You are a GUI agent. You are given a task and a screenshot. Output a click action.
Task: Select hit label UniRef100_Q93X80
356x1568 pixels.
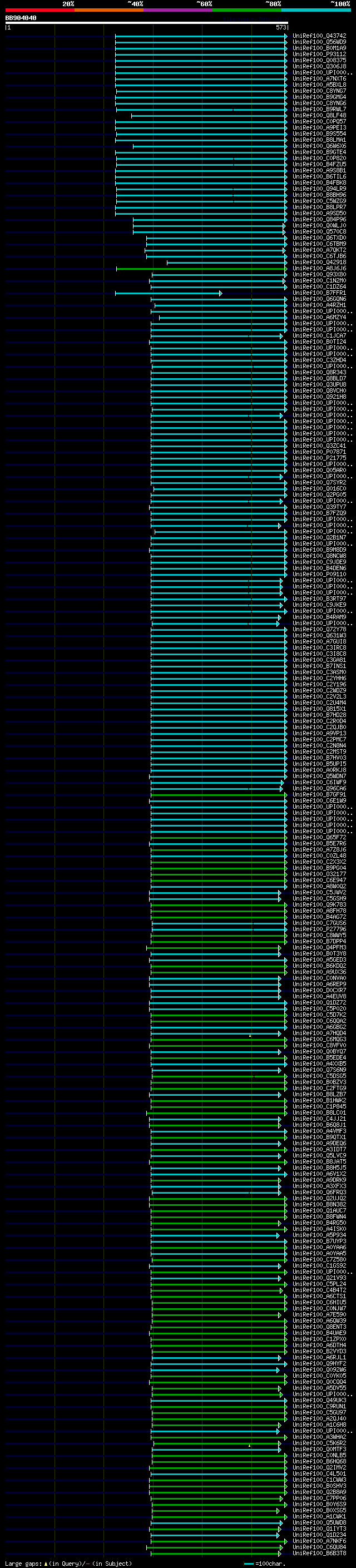(x=319, y=275)
